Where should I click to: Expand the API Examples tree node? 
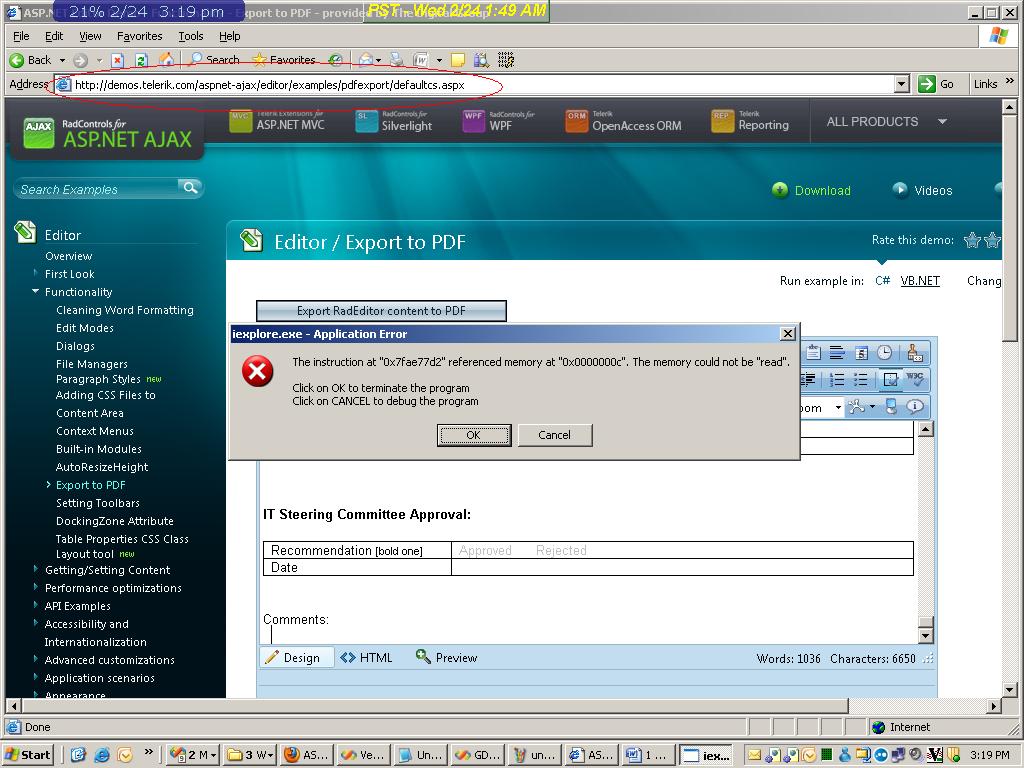tap(35, 605)
